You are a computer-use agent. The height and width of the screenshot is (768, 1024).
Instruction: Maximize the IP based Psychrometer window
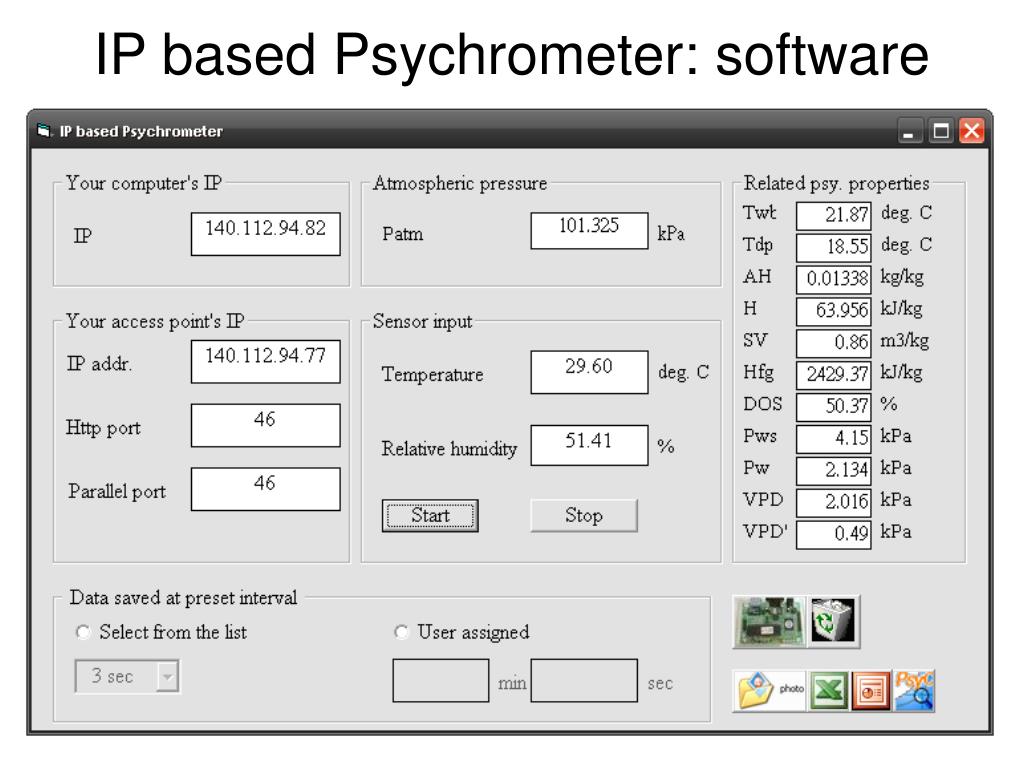[941, 131]
